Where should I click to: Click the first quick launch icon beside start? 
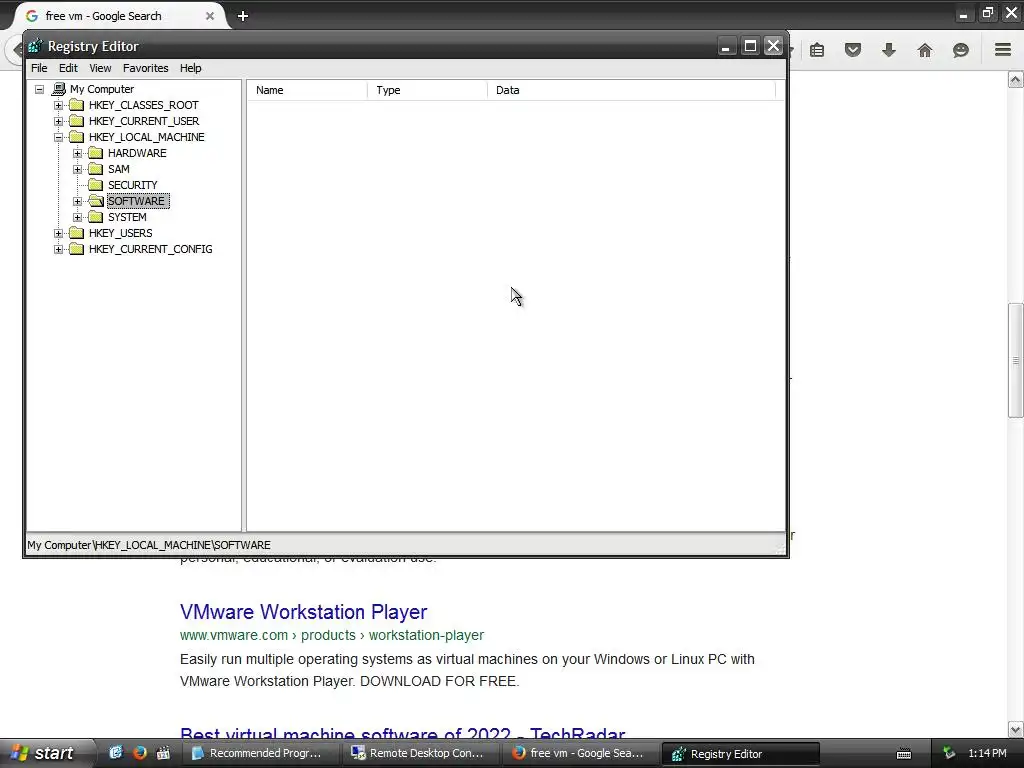(x=116, y=753)
